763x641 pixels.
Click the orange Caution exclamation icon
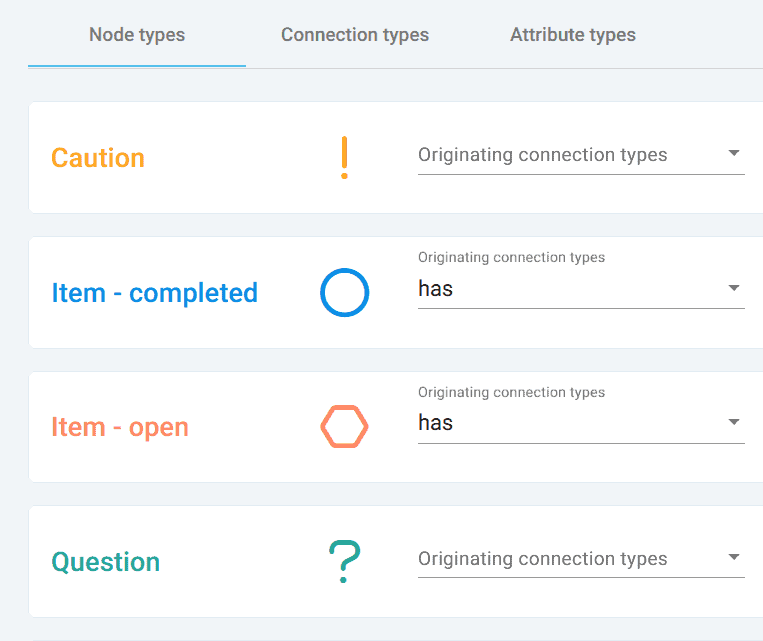pyautogui.click(x=344, y=158)
